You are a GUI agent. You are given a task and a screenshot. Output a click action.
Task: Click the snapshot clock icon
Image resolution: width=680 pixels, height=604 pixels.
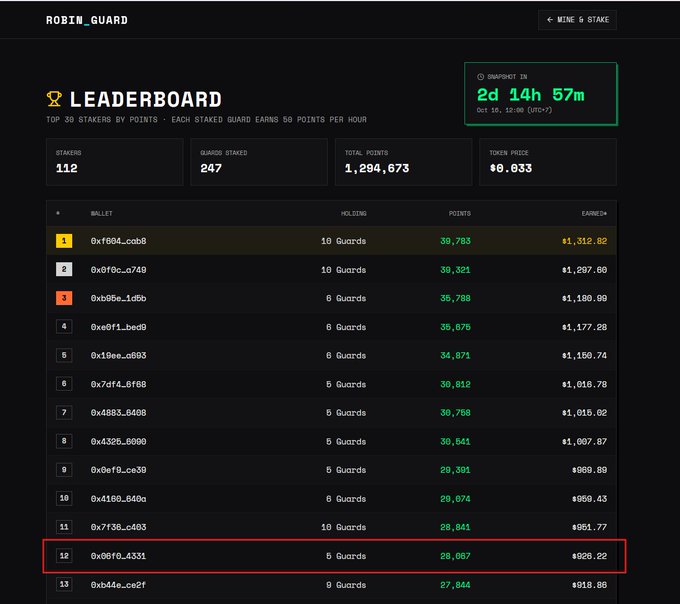481,77
